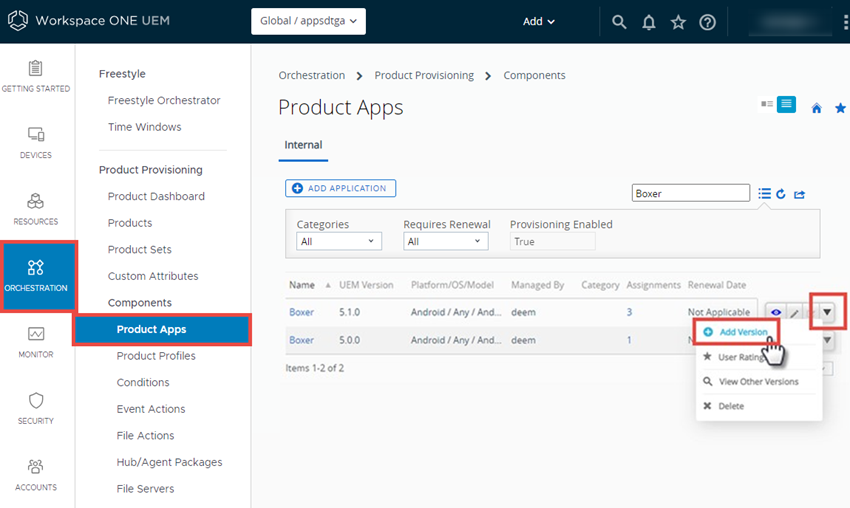
Task: Click the Product Provisioning breadcrumb
Action: click(424, 75)
